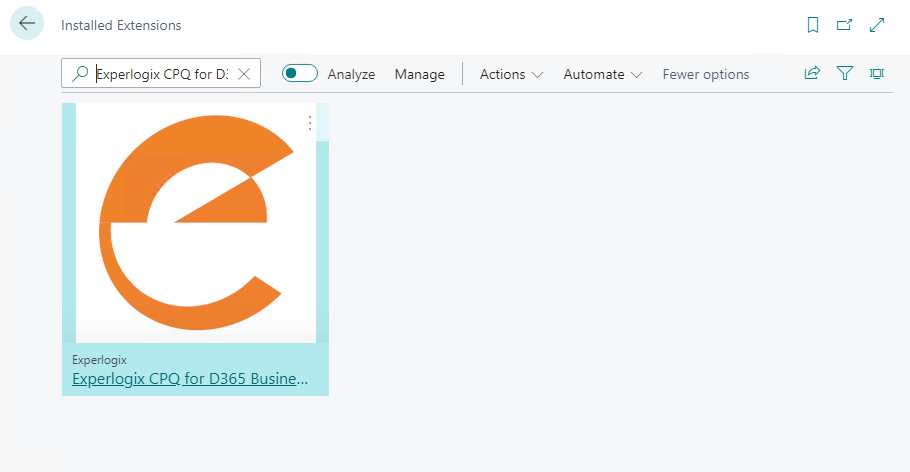910x472 pixels.
Task: Click Fewer options
Action: click(x=706, y=74)
